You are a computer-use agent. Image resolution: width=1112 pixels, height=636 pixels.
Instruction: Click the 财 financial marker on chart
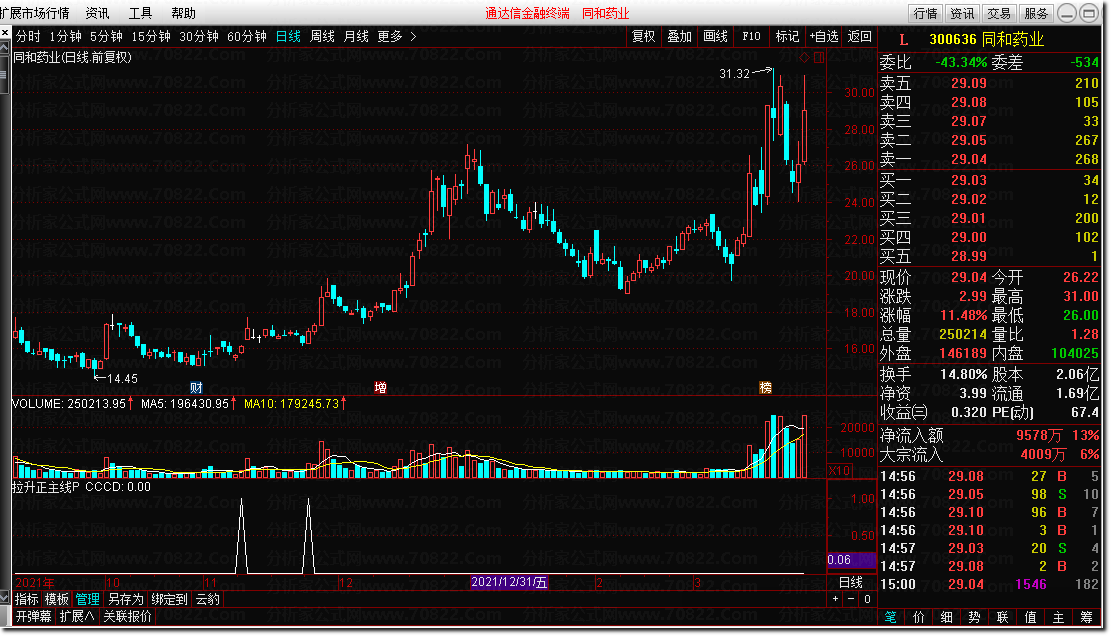(196, 387)
